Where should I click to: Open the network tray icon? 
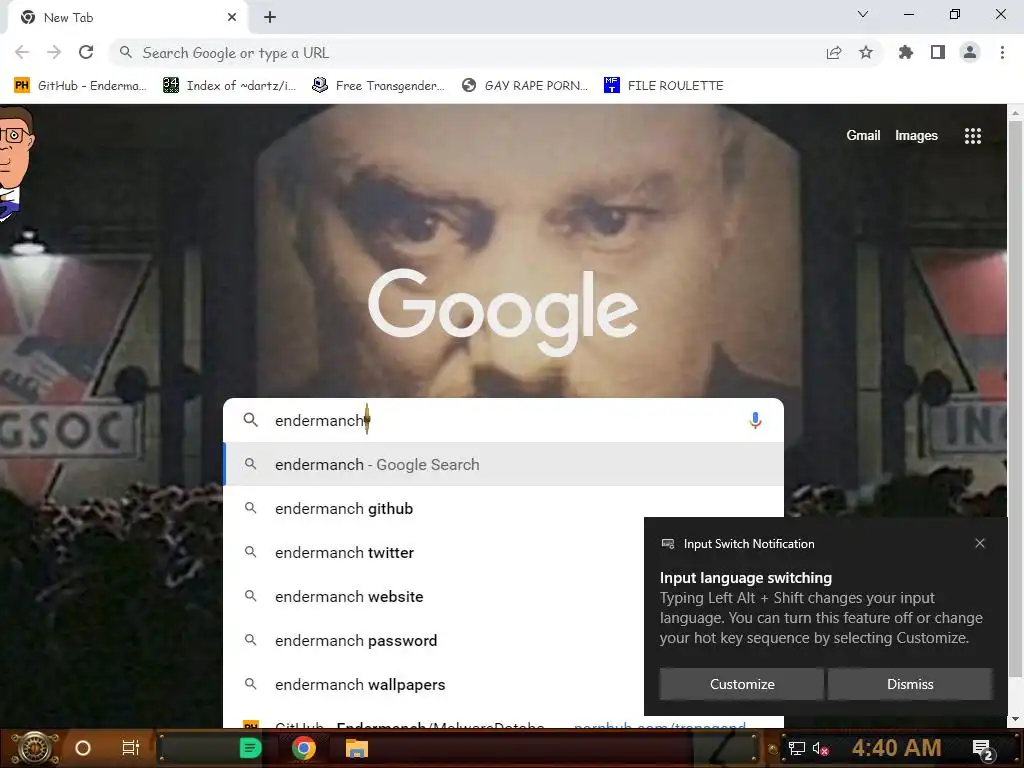click(796, 748)
